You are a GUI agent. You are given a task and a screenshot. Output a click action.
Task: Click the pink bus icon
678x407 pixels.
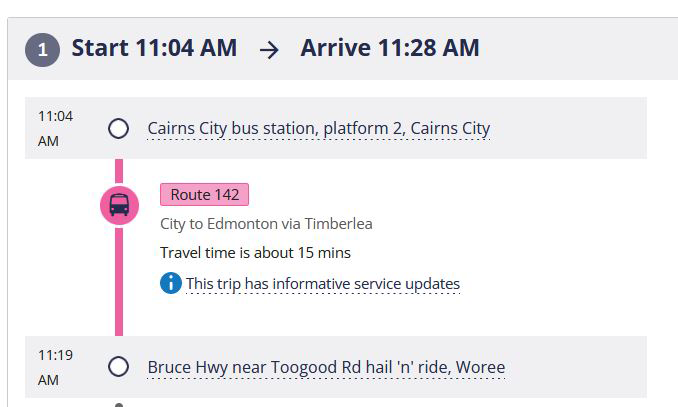(119, 205)
